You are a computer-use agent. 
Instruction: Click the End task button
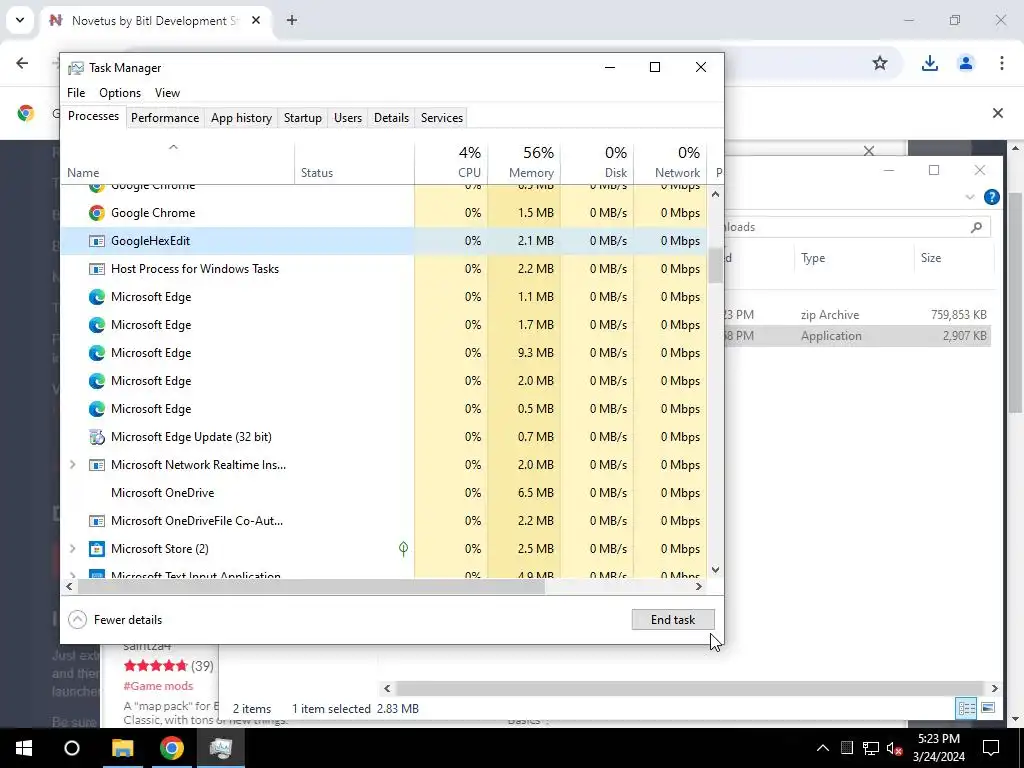click(673, 620)
